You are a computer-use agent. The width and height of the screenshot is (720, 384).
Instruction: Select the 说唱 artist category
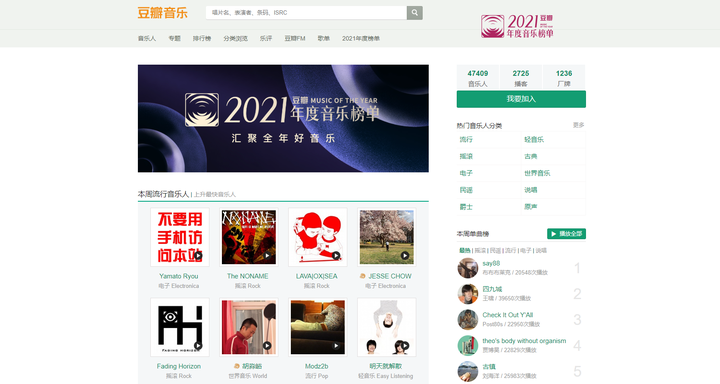point(531,190)
